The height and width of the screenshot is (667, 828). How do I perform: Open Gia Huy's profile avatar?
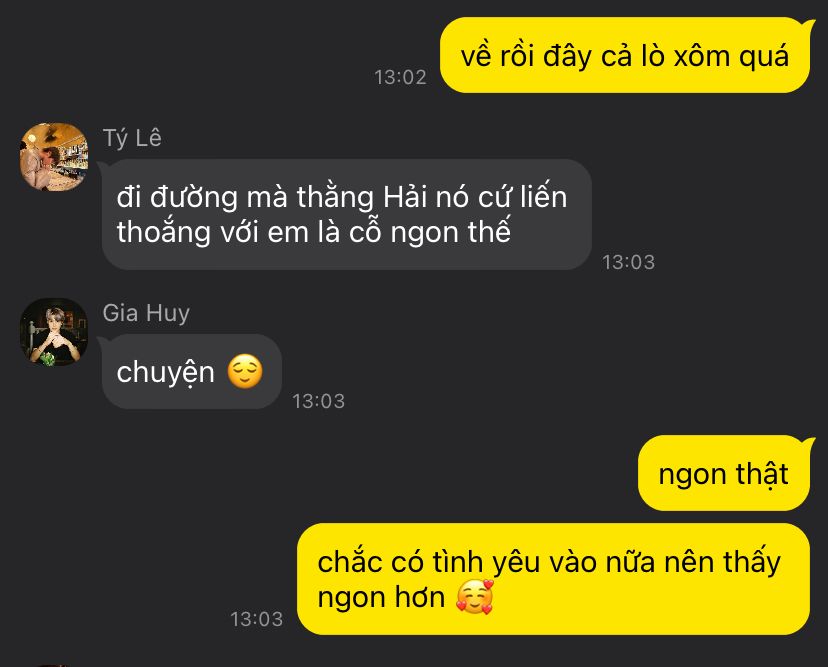coord(54,332)
